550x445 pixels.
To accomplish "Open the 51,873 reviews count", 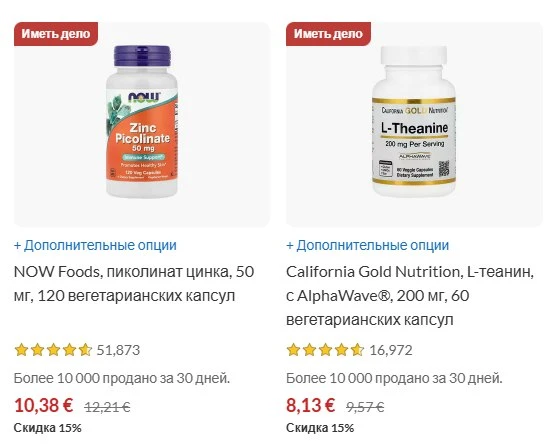I will pyautogui.click(x=118, y=350).
